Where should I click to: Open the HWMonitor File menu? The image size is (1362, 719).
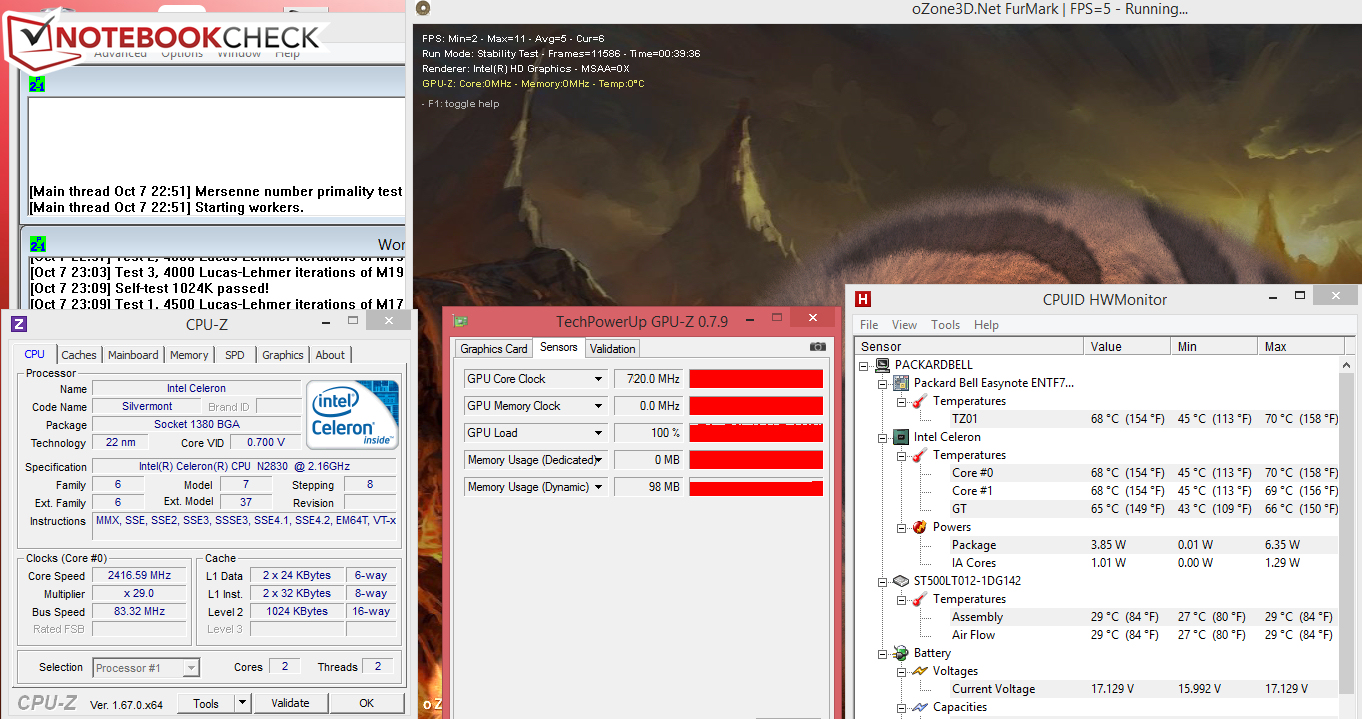click(869, 325)
